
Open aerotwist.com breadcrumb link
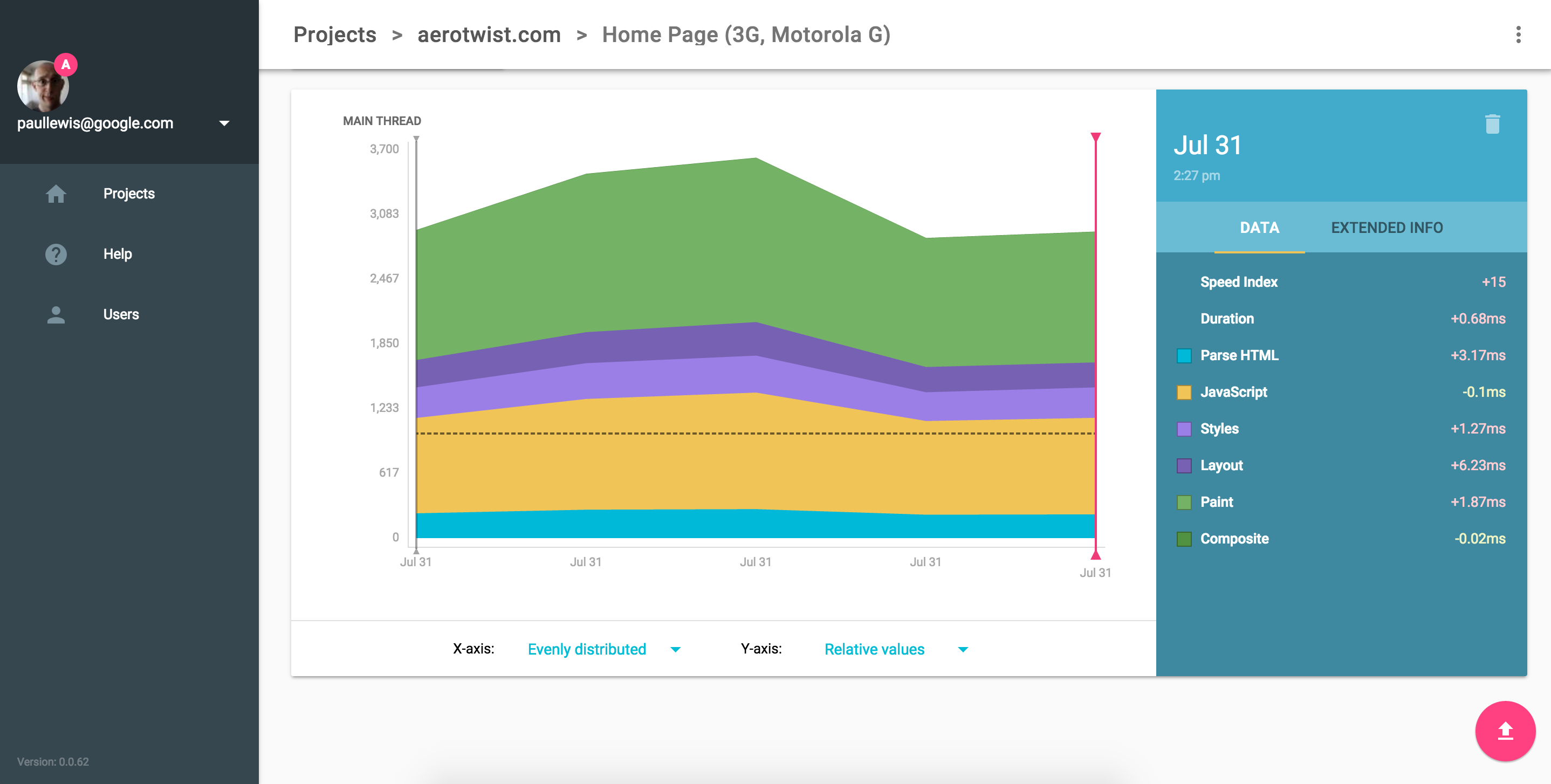click(489, 35)
